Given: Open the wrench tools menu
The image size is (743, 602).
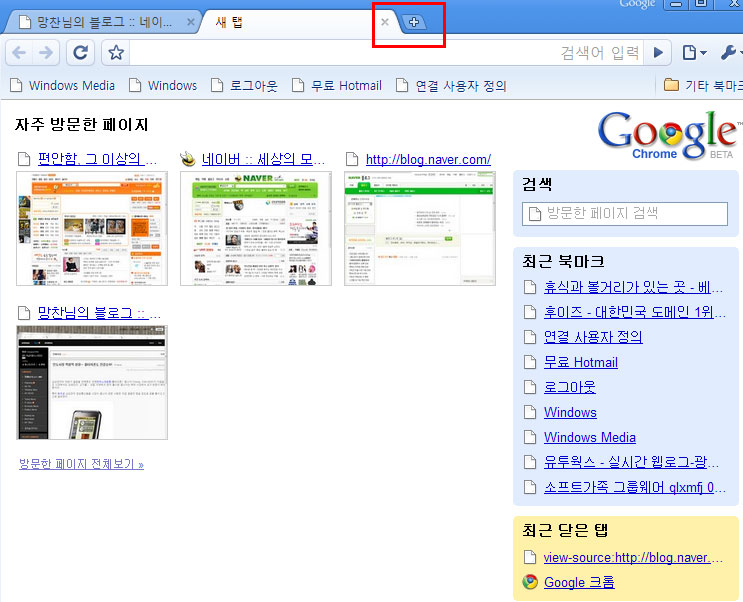Looking at the screenshot, I should point(731,52).
